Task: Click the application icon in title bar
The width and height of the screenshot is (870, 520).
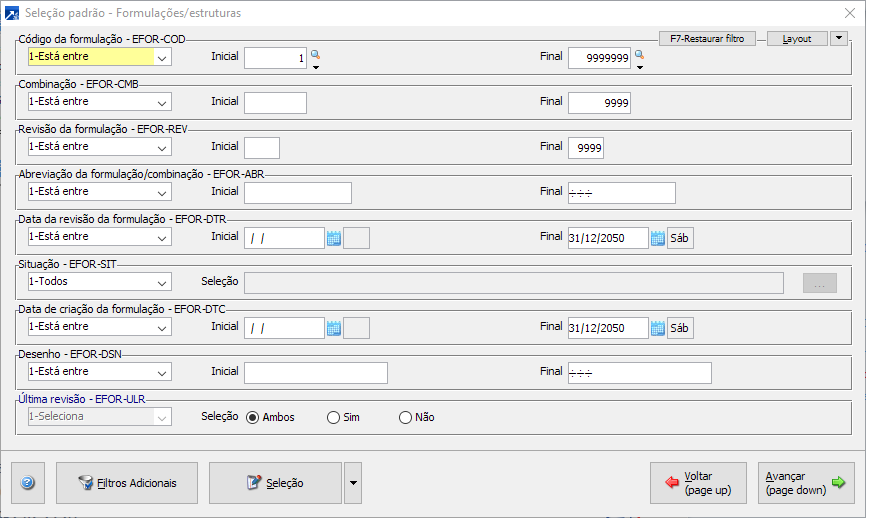Action: click(x=12, y=13)
